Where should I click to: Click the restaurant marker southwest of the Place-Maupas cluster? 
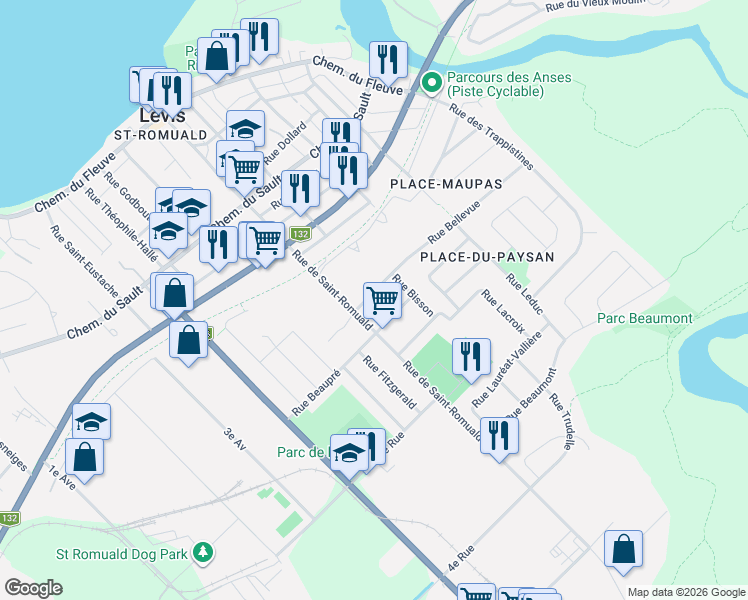(x=300, y=189)
